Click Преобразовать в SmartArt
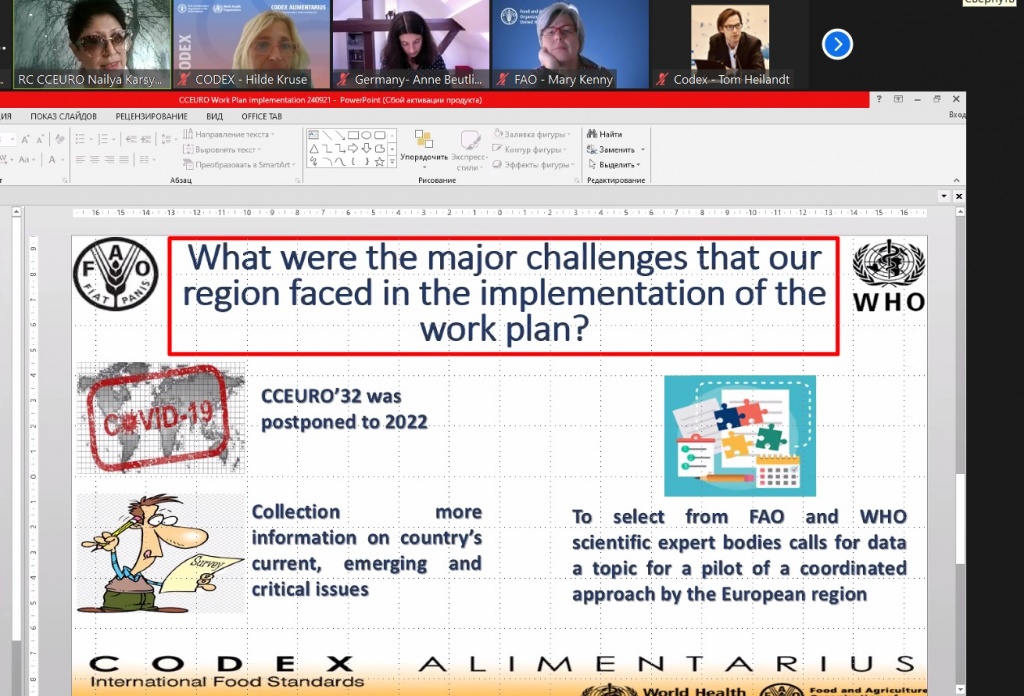 point(240,165)
